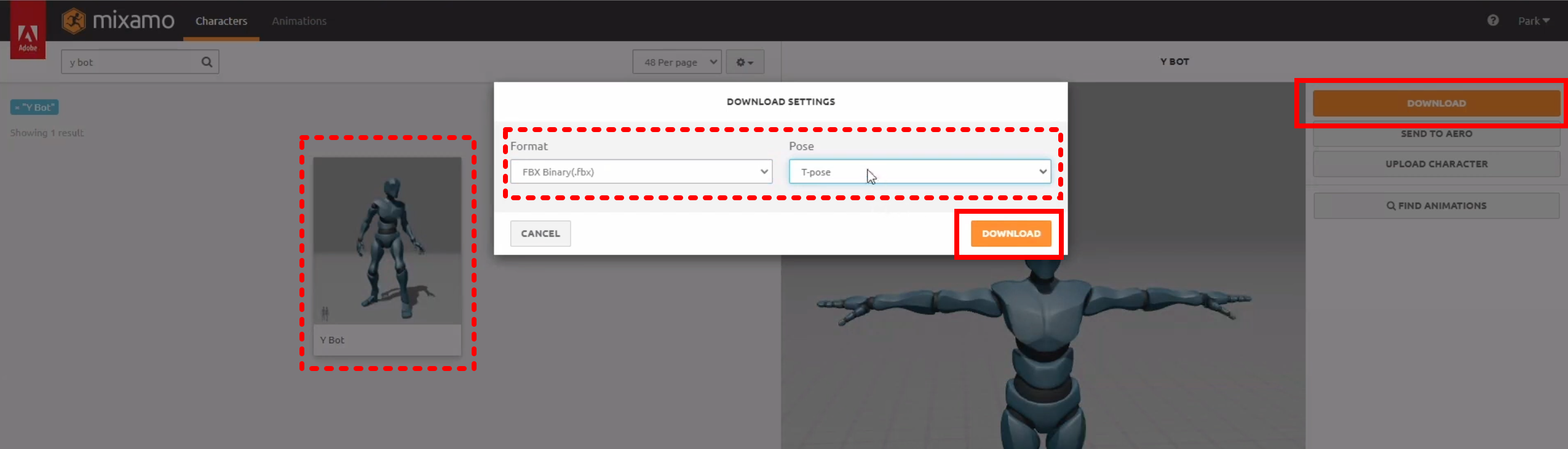Image resolution: width=1568 pixels, height=449 pixels.
Task: Click Upload Character button
Action: (1436, 164)
